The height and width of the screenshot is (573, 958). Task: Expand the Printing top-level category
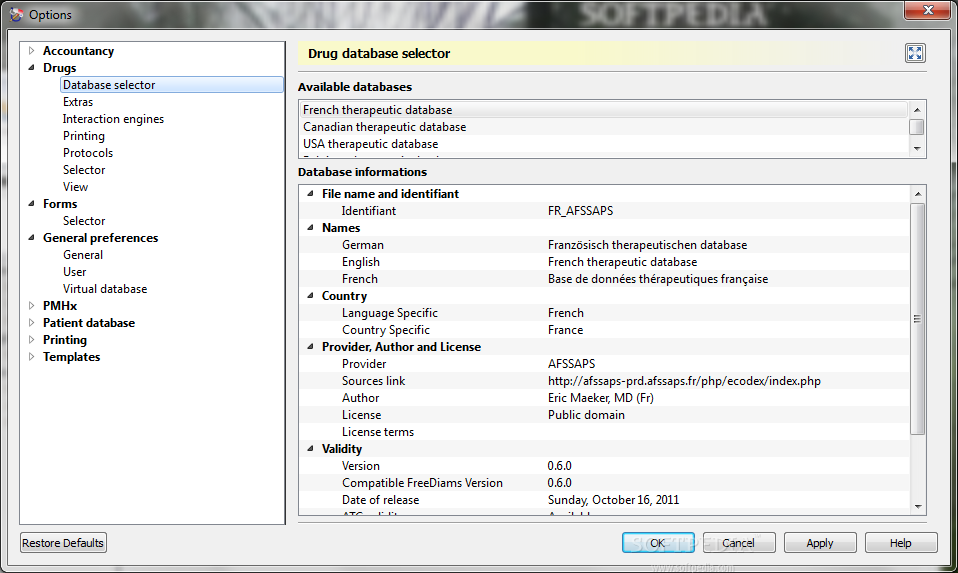(32, 340)
